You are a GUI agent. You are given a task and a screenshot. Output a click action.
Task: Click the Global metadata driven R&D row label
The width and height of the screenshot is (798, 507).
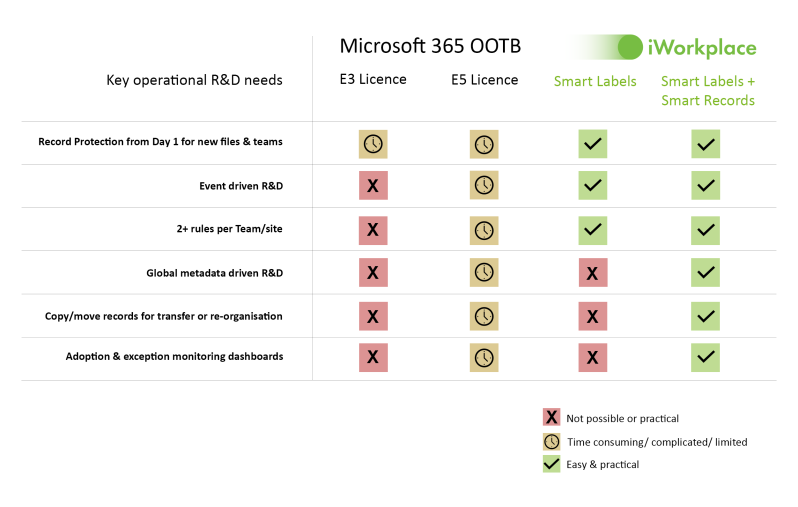click(215, 273)
